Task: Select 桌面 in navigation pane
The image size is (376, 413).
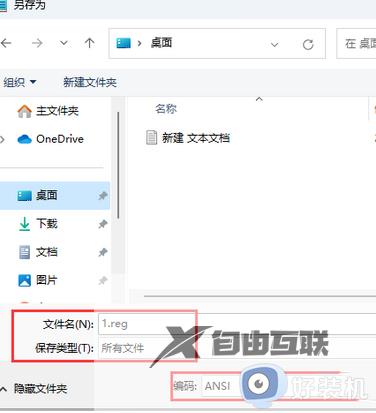Action: point(55,195)
